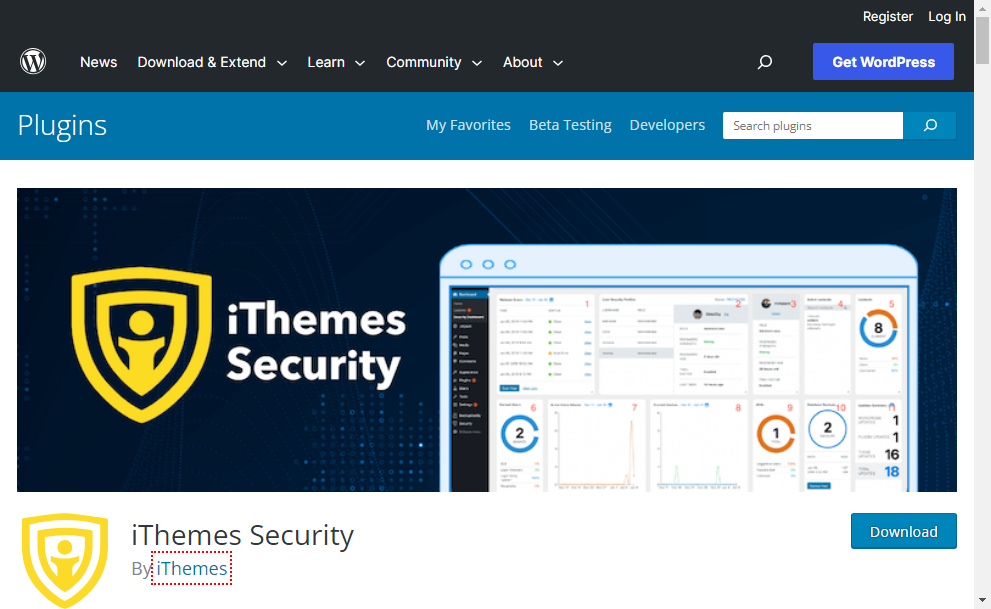Viewport: 991px width, 609px height.
Task: Click the Log In link
Action: (x=946, y=16)
